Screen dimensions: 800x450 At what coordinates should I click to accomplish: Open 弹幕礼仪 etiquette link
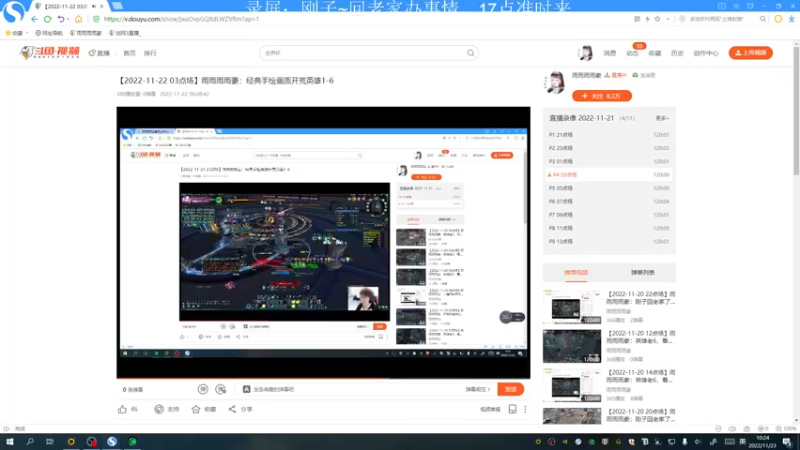click(478, 389)
